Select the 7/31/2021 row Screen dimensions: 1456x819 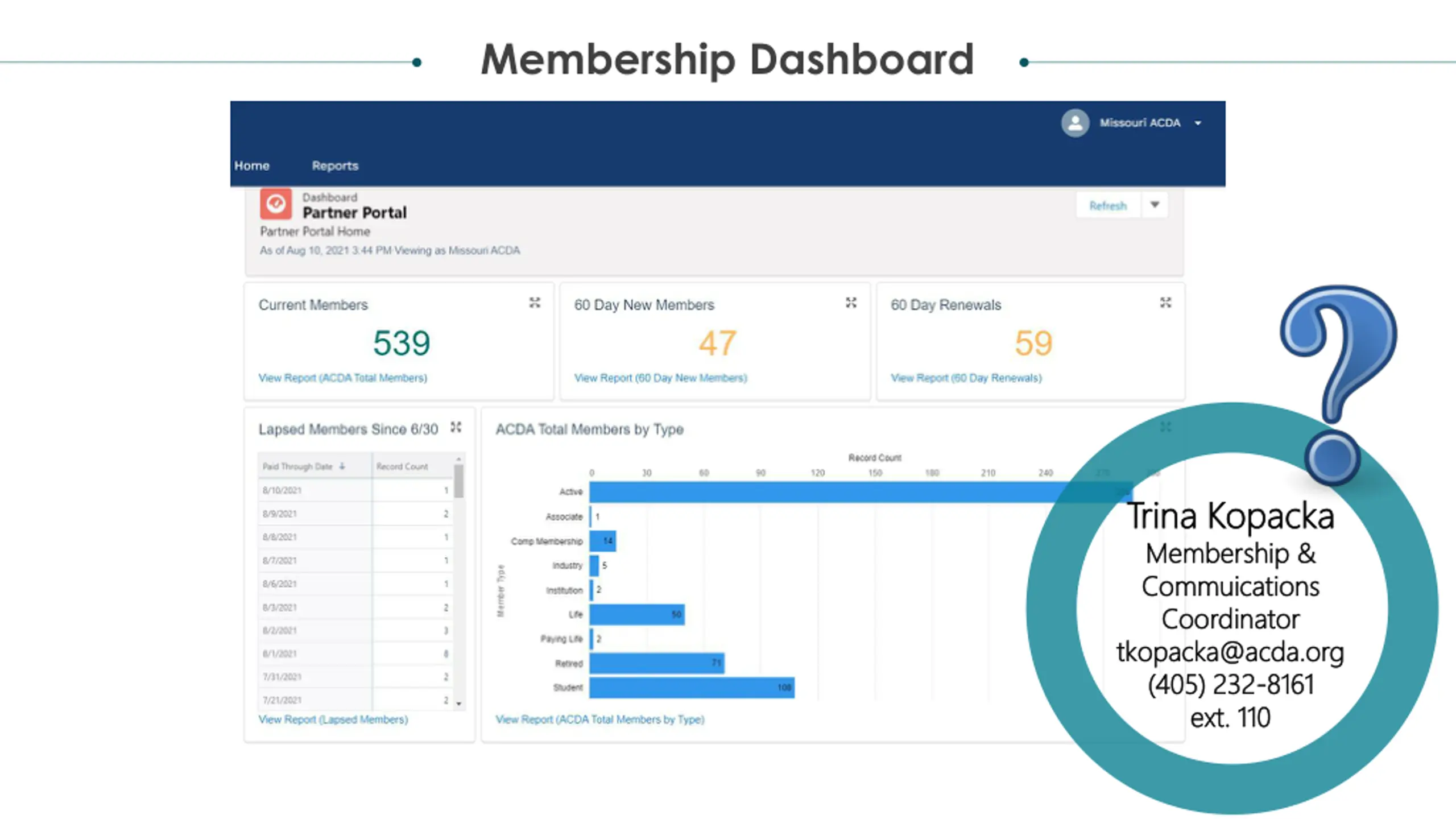(x=355, y=677)
